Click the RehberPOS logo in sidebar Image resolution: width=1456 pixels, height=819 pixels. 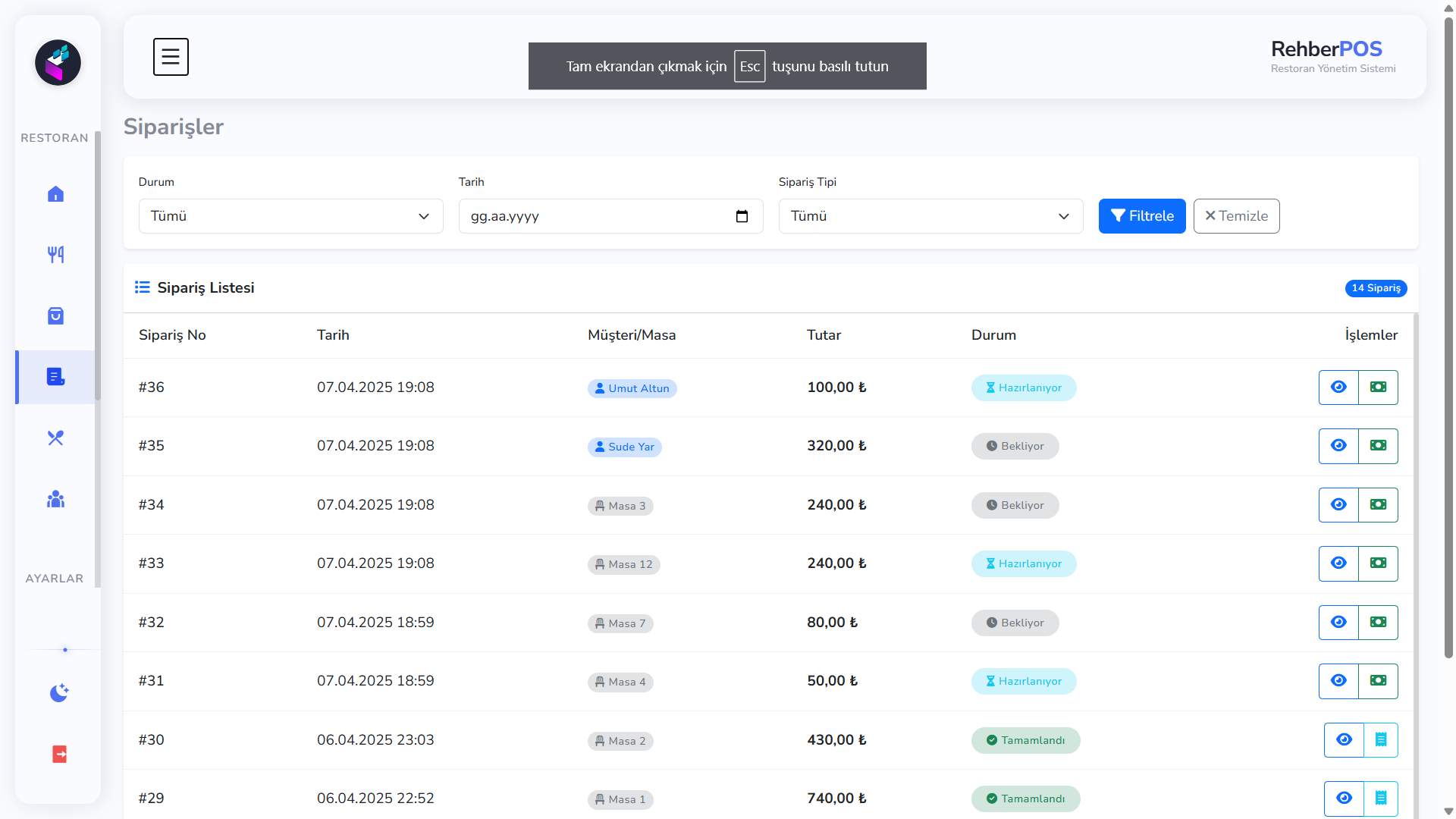[x=58, y=62]
